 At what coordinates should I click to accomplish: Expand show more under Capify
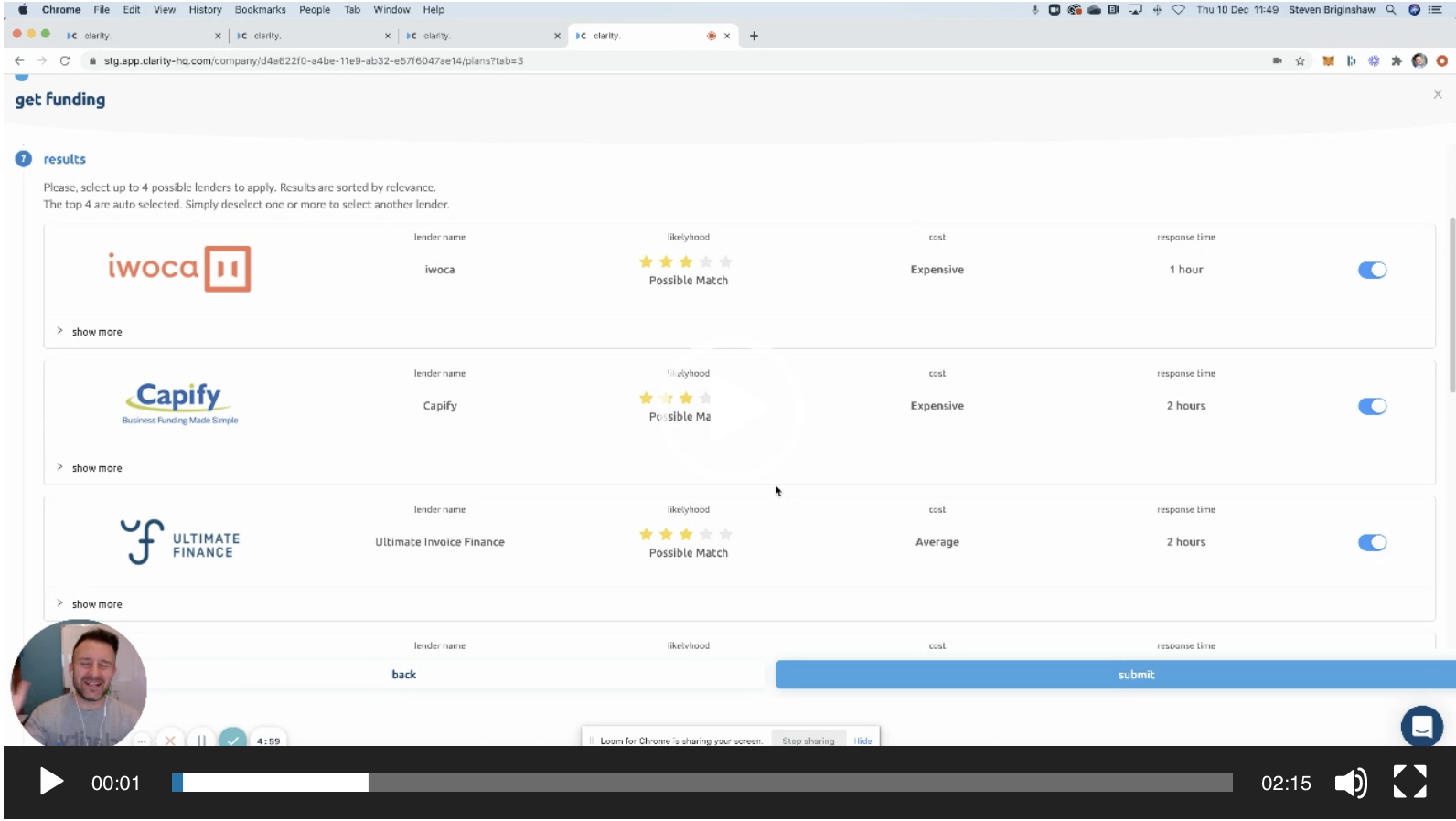[90, 468]
